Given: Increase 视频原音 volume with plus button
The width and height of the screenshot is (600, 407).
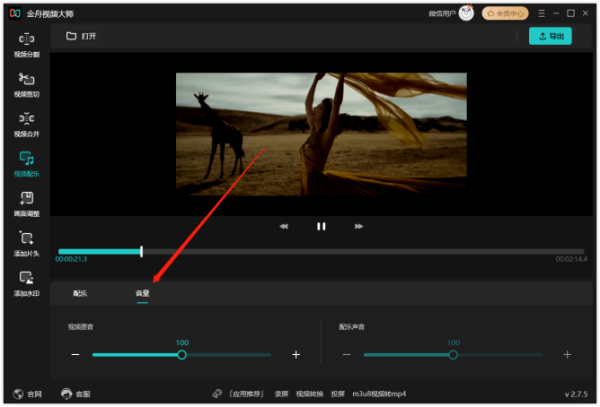Looking at the screenshot, I should [296, 355].
